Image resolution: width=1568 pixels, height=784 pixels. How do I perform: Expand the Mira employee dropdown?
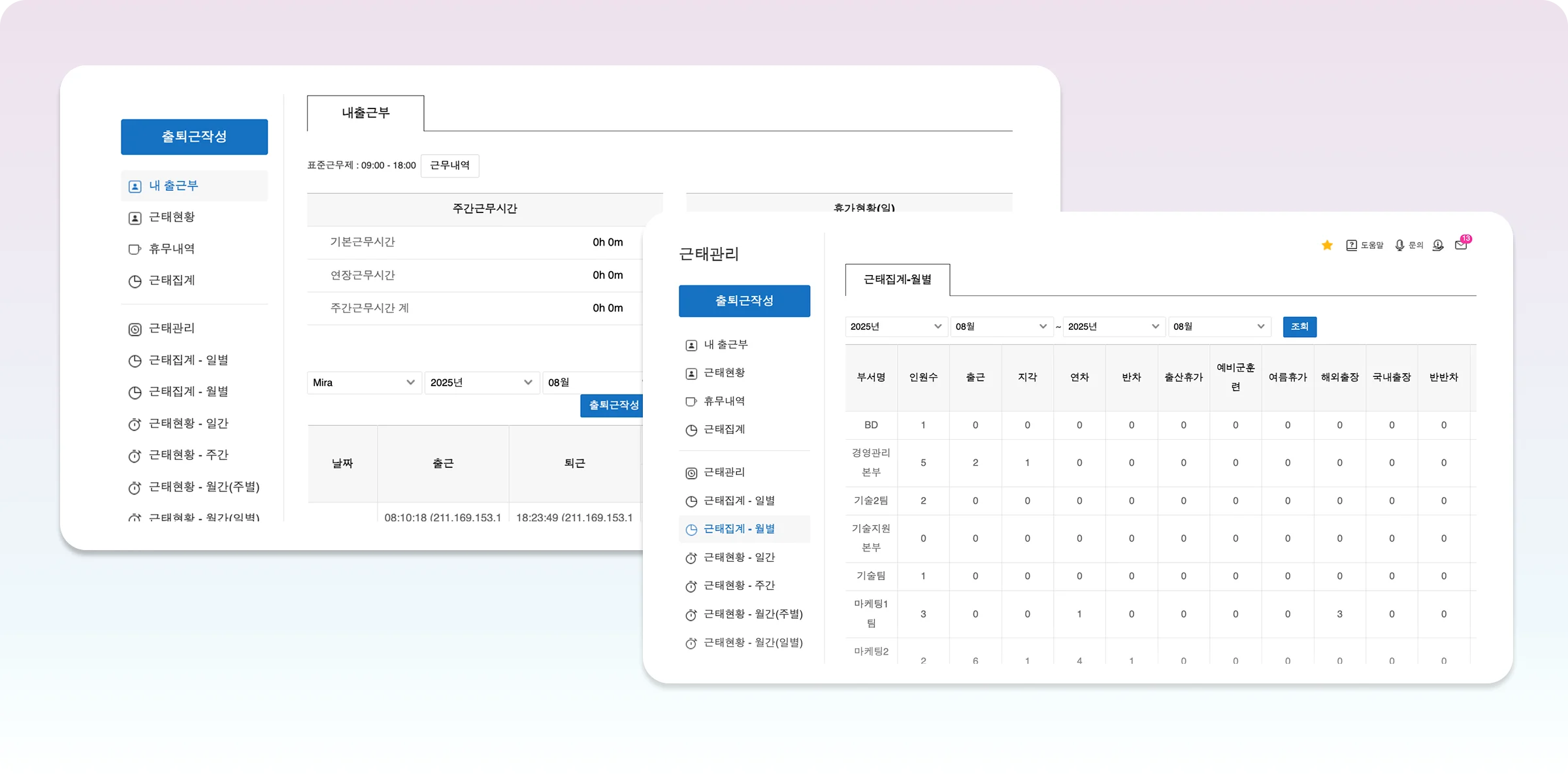(x=364, y=382)
